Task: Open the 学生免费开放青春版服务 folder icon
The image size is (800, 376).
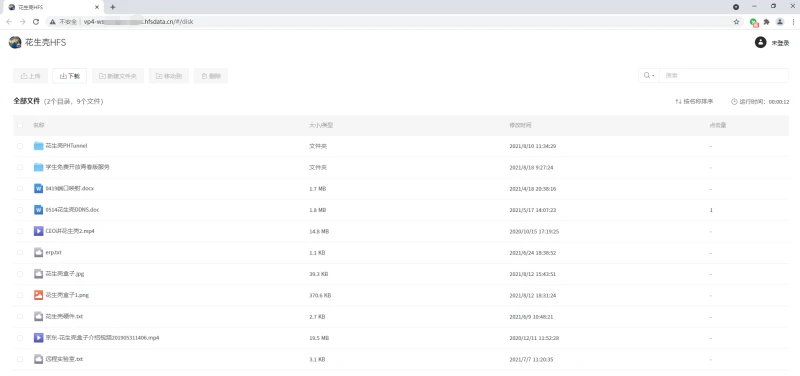Action: (38, 167)
